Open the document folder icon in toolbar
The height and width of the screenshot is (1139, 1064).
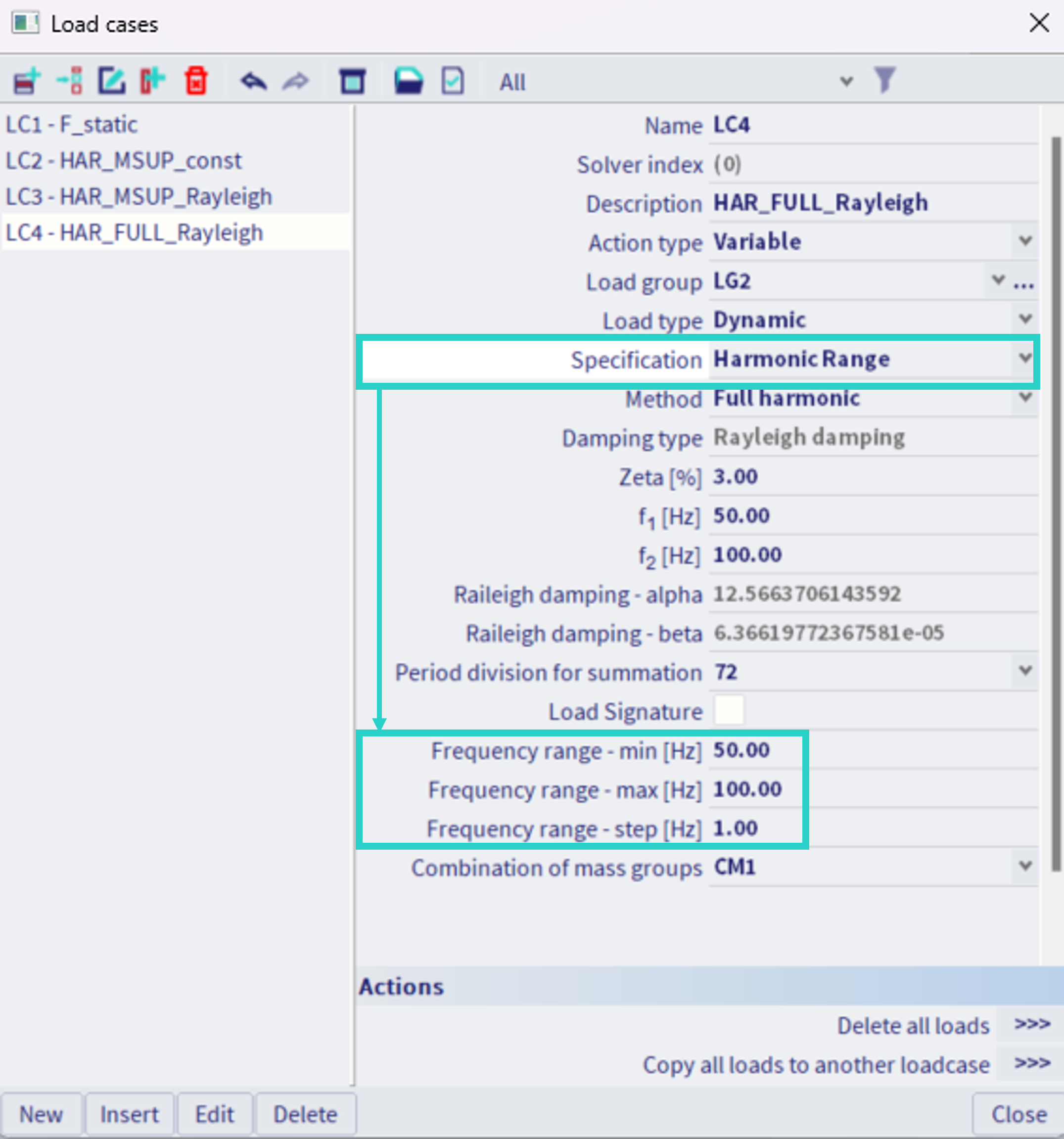pos(408,80)
